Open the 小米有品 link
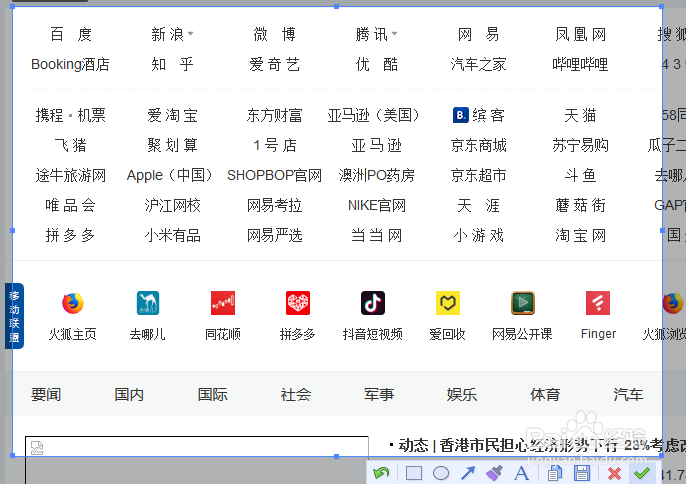686x484 pixels. point(173,235)
